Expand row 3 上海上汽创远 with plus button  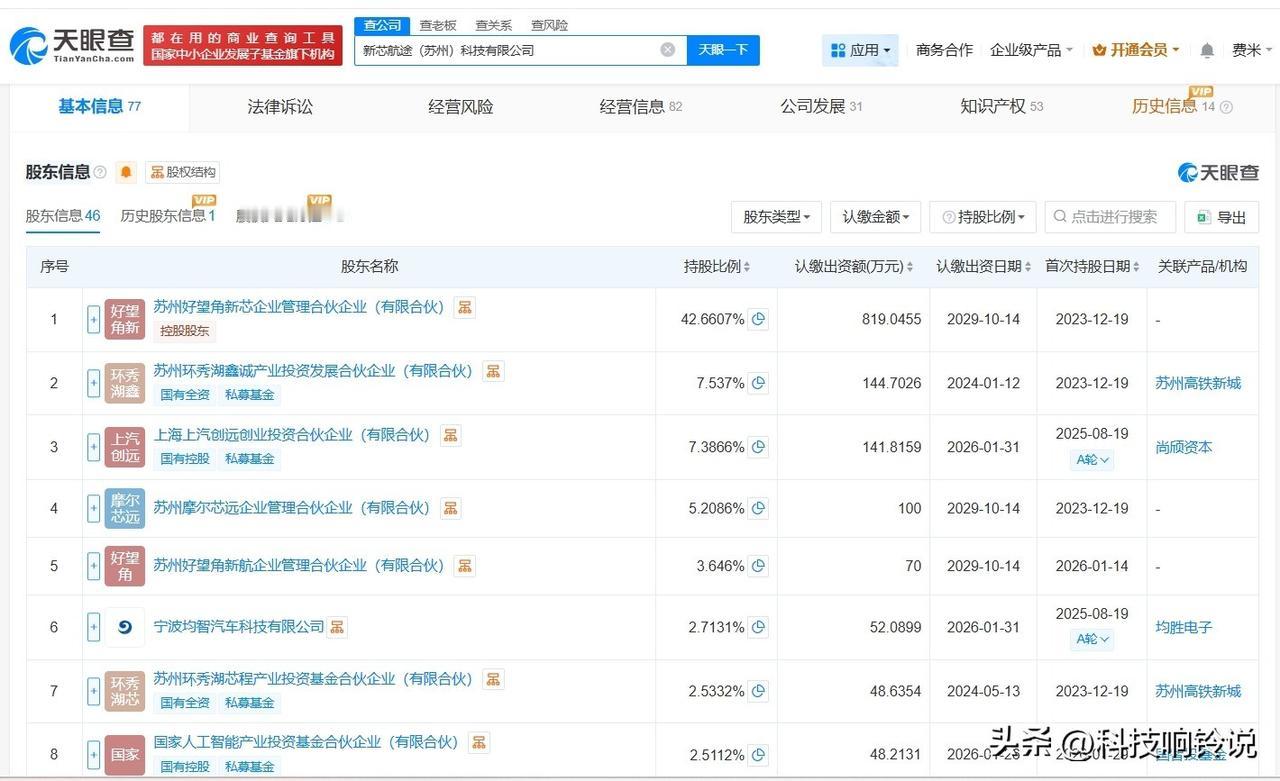click(x=94, y=447)
